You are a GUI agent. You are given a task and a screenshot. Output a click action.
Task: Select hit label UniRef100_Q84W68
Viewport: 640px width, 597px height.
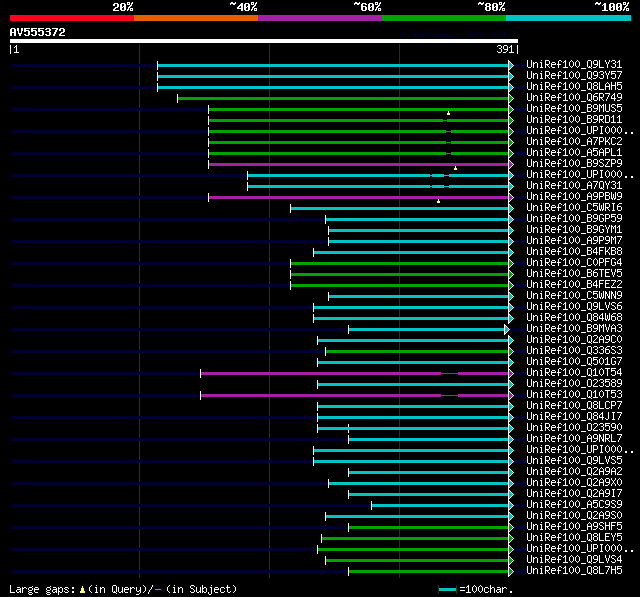click(574, 318)
